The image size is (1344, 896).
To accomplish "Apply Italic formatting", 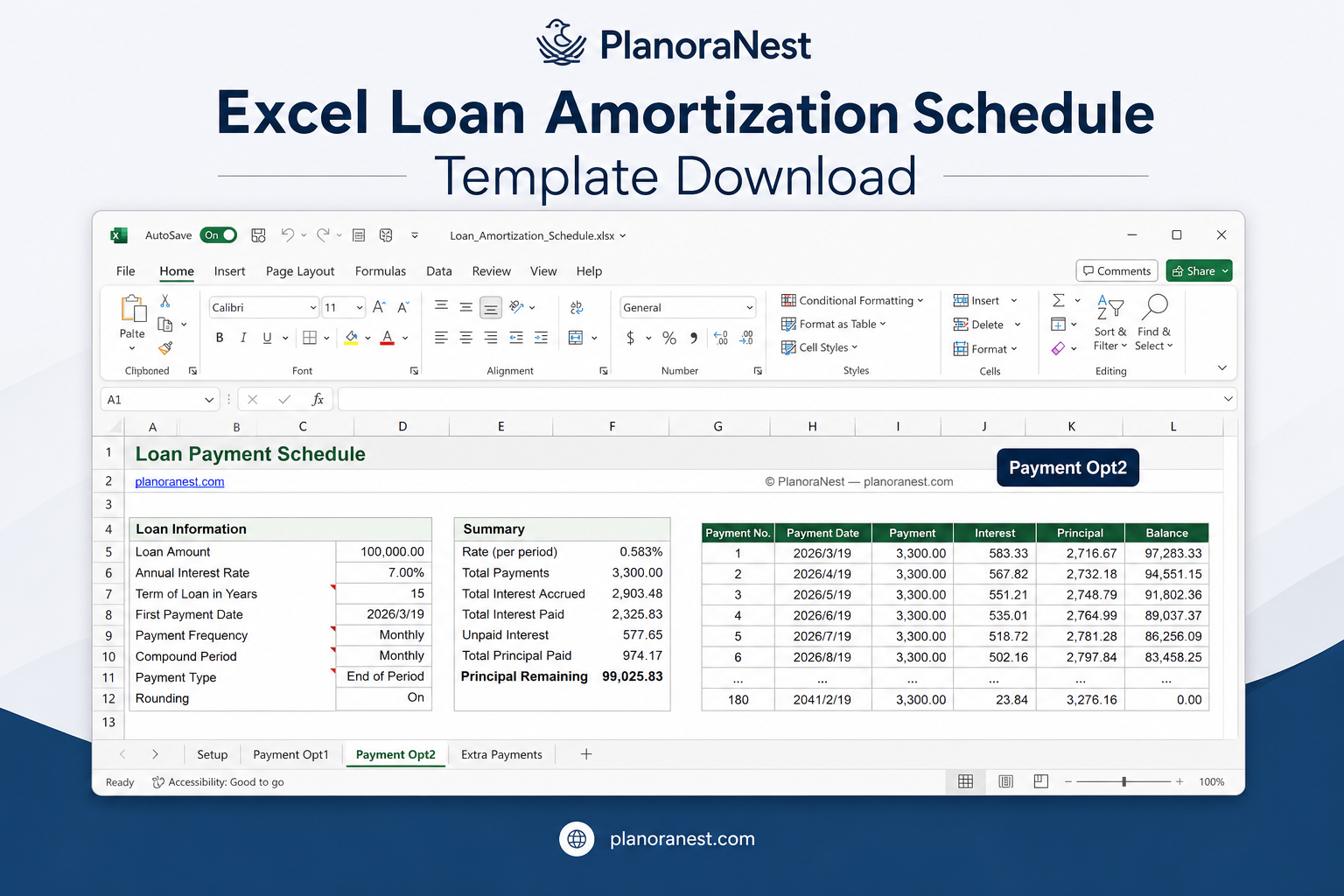I will [243, 338].
